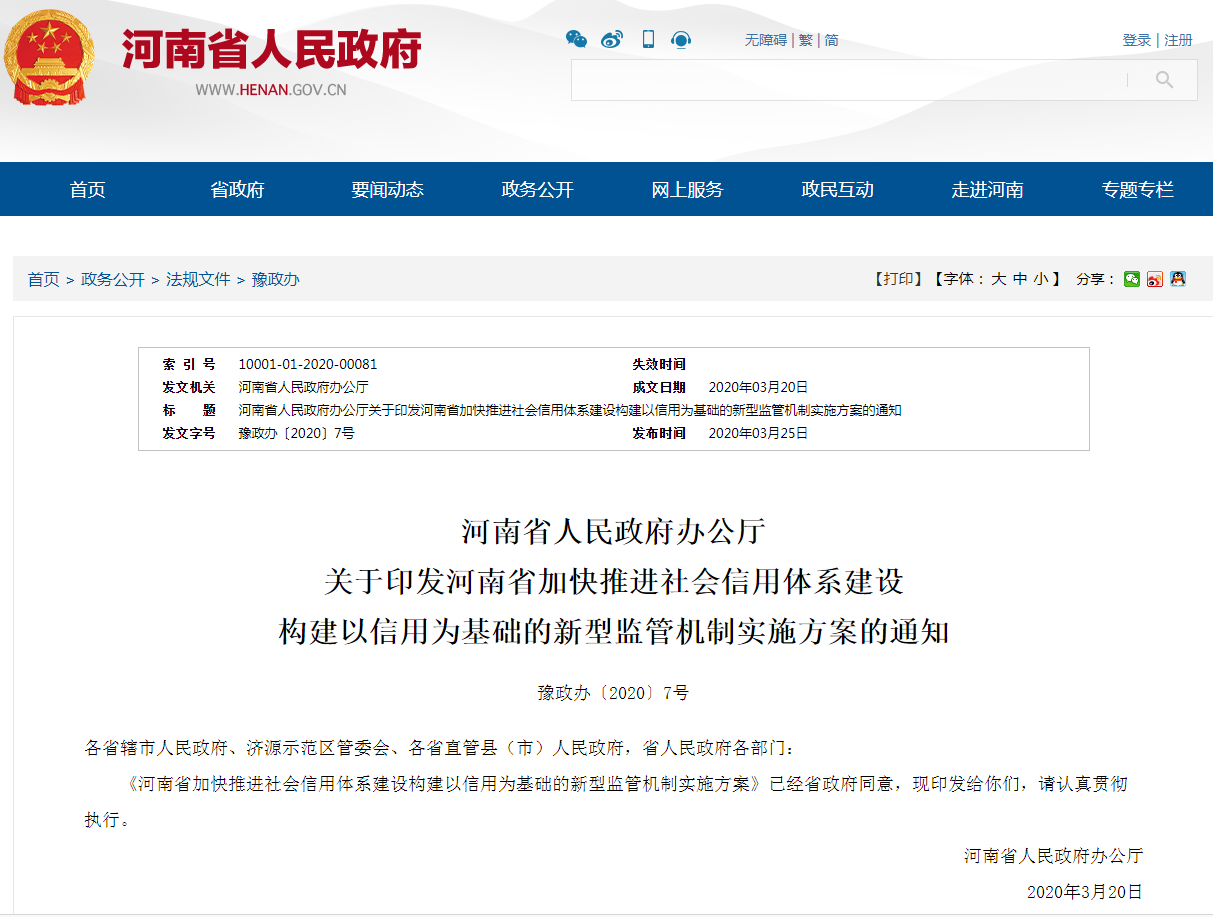Open the 政务公开 navigation menu
Screen dimensions: 1213x917
pos(537,189)
